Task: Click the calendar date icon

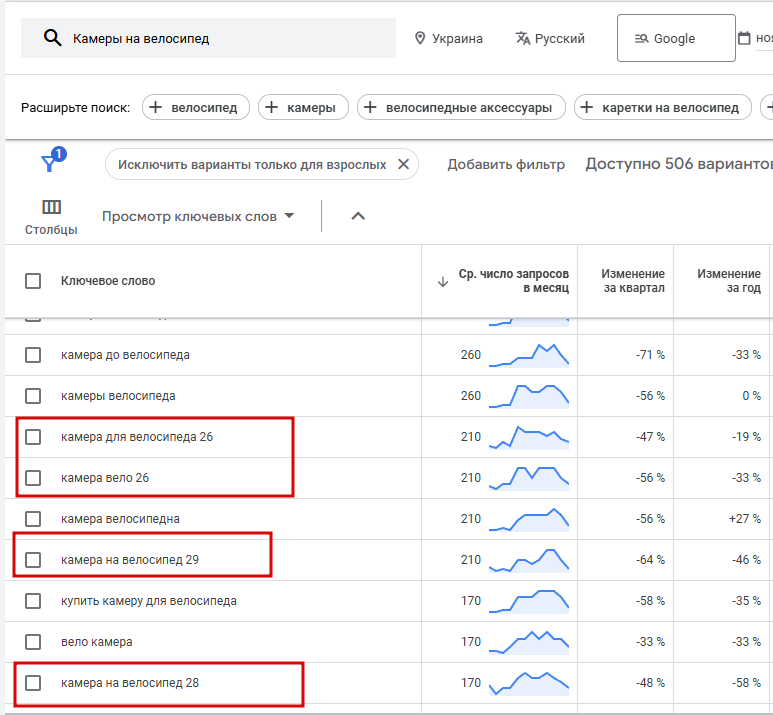Action: pyautogui.click(x=743, y=39)
